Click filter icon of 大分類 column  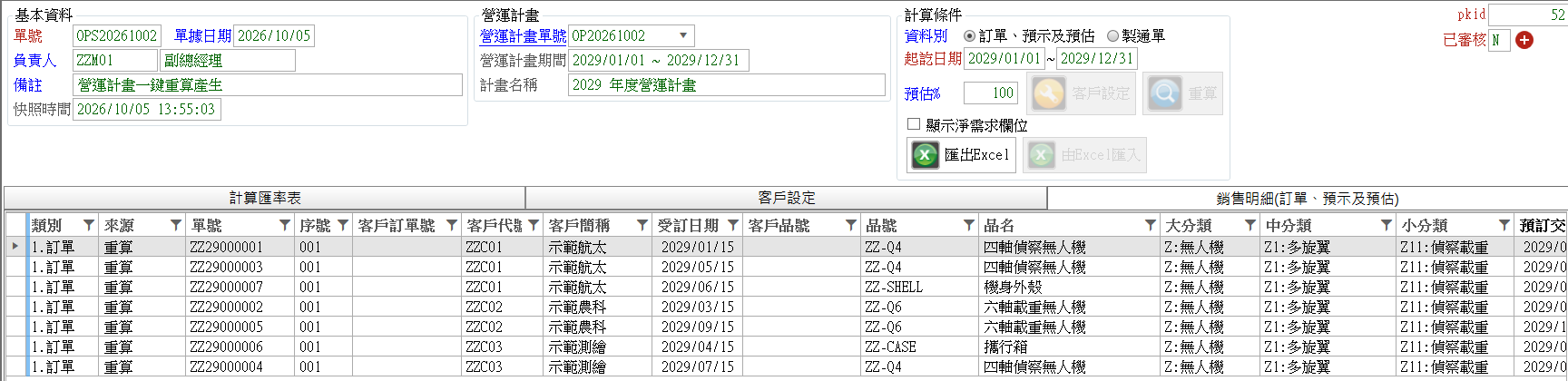[x=1250, y=225]
